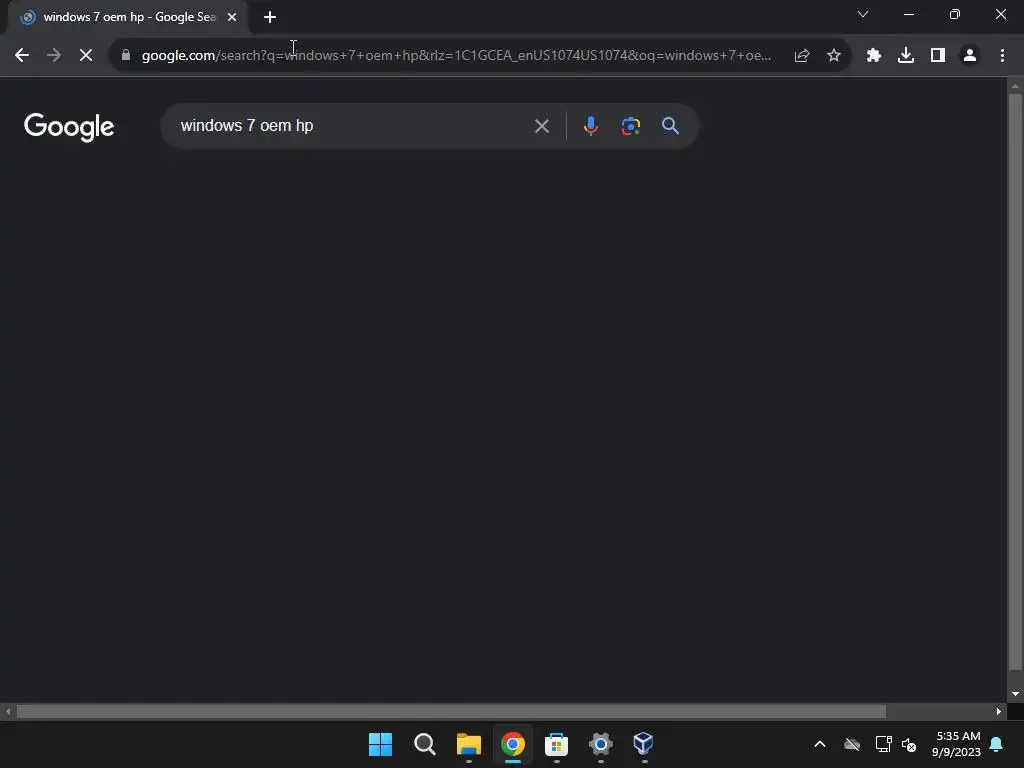This screenshot has width=1024, height=768.
Task: Click the Chrome taskbar icon
Action: tap(513, 744)
